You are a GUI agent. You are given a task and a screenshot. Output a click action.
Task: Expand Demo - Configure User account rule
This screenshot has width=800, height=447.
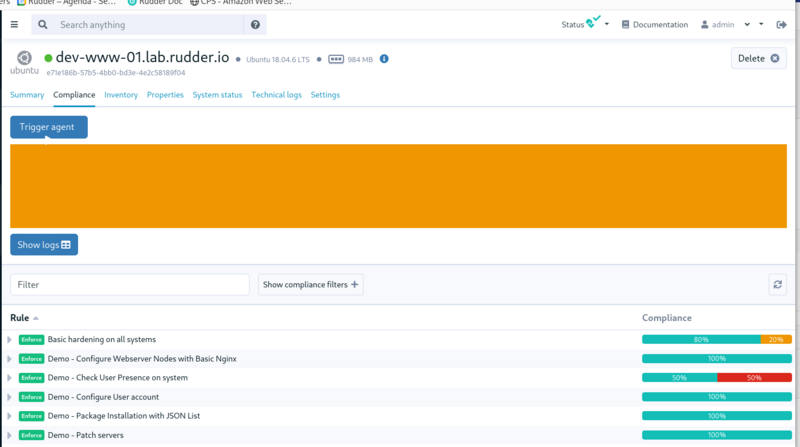[x=9, y=397]
